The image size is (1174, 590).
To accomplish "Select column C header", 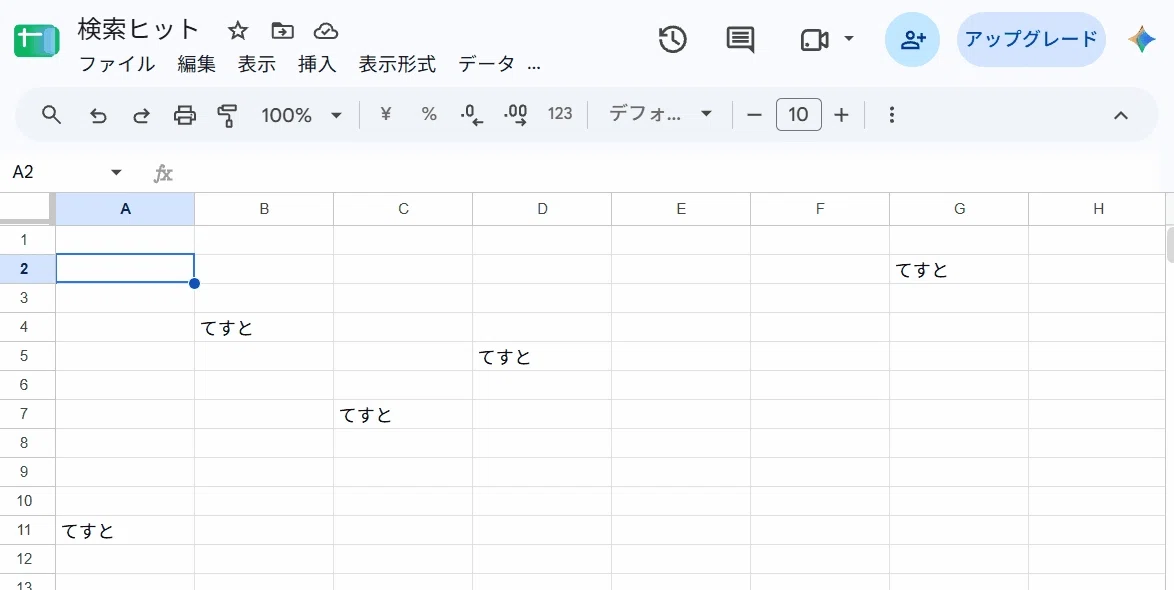I will [403, 209].
